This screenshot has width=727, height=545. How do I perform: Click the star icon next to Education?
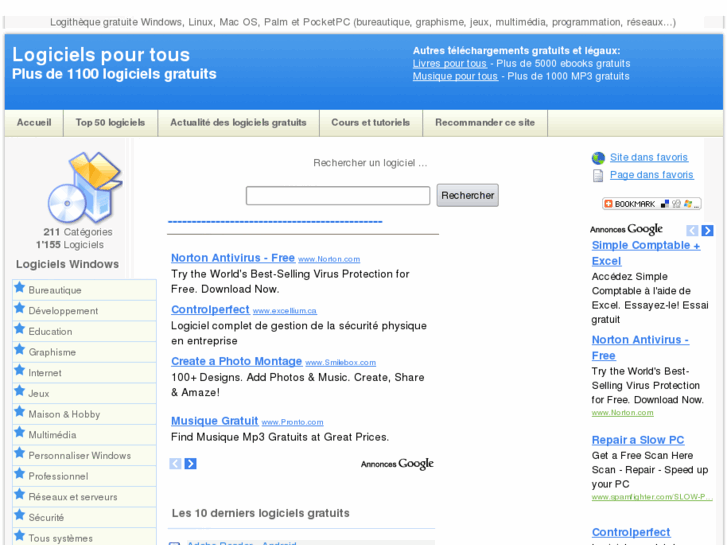click(19, 329)
